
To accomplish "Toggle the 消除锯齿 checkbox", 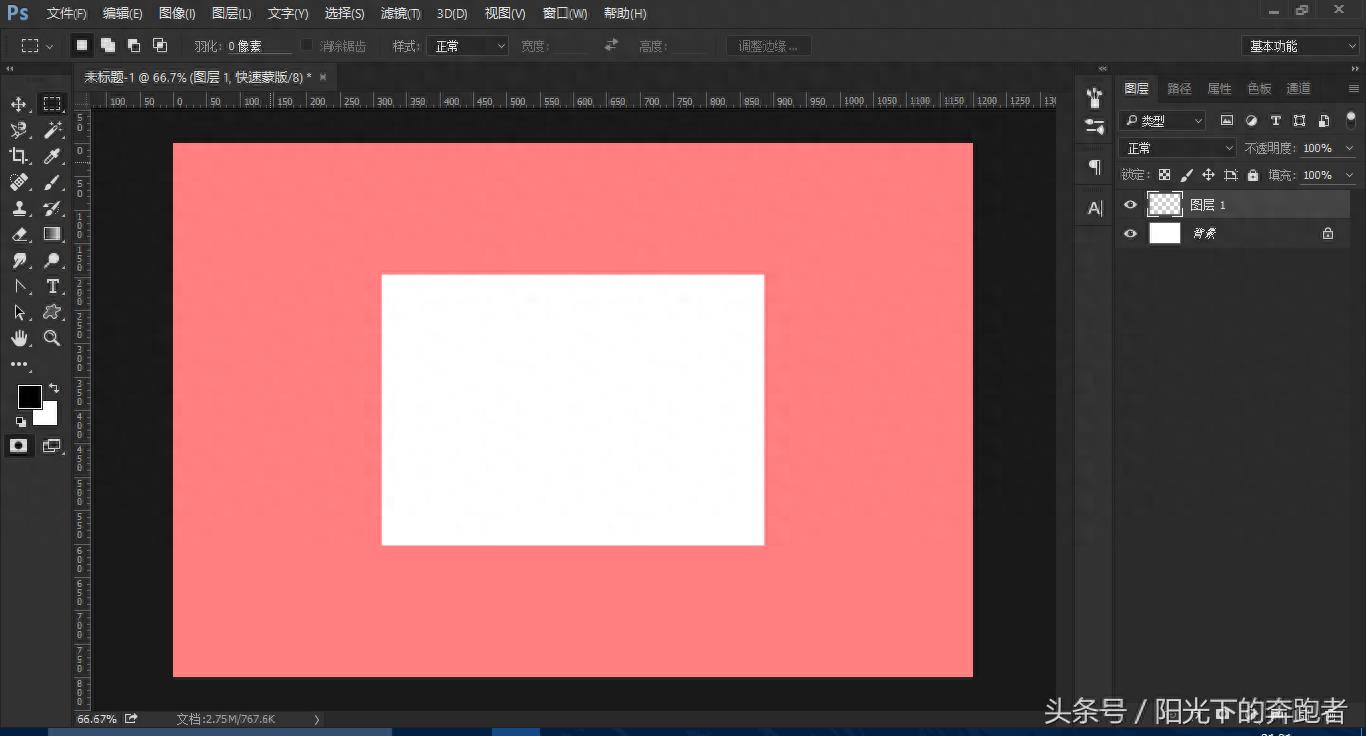I will (x=307, y=45).
